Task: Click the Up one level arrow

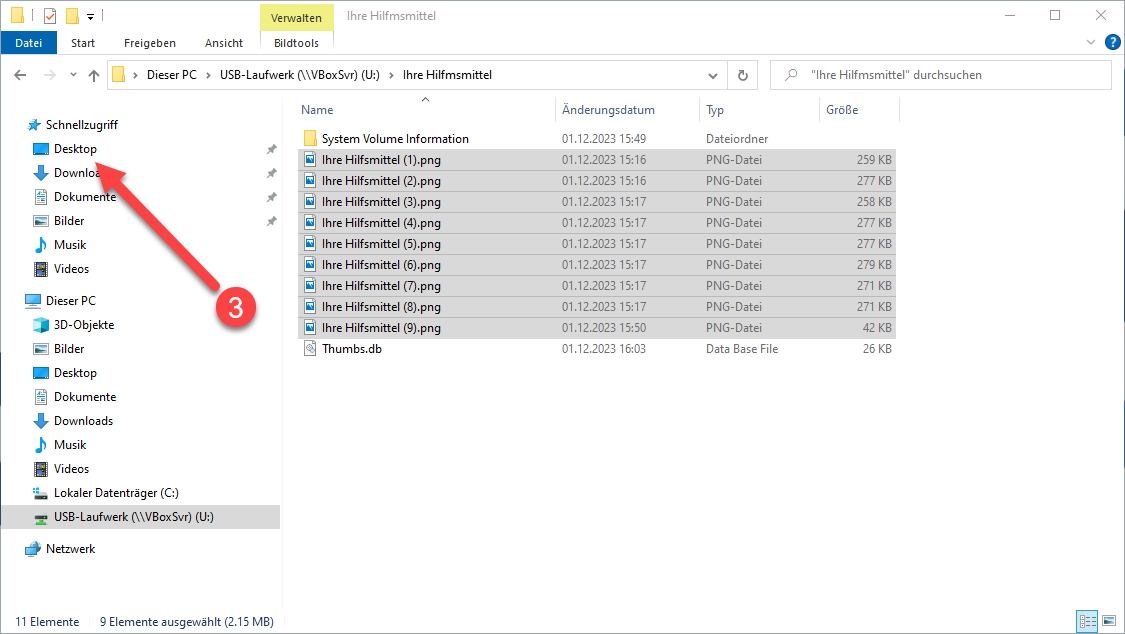Action: point(94,75)
